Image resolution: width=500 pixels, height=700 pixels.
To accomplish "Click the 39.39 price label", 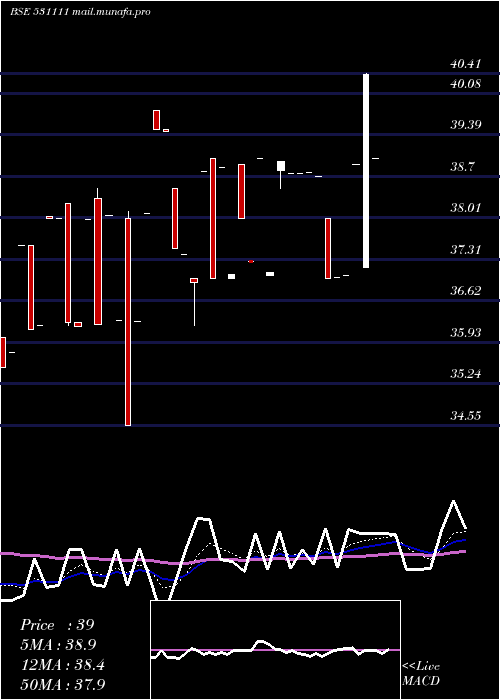I will [x=466, y=125].
